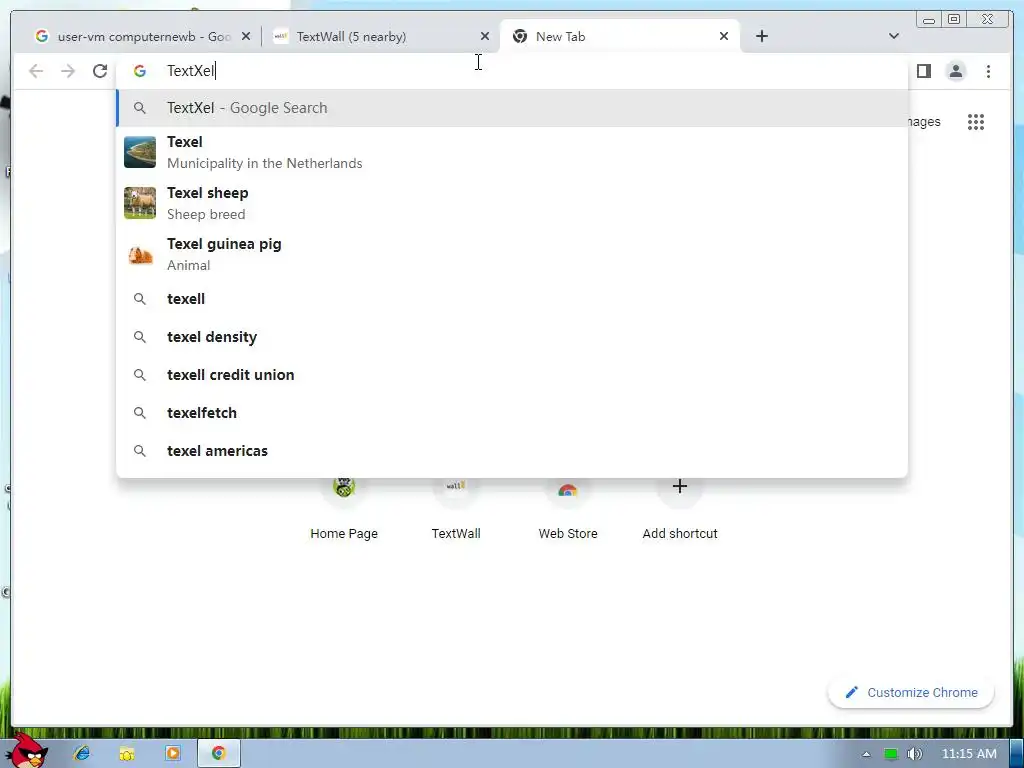Screen dimensions: 1024x768
Task: Click the search icon beside texell credit union
Action: click(140, 375)
